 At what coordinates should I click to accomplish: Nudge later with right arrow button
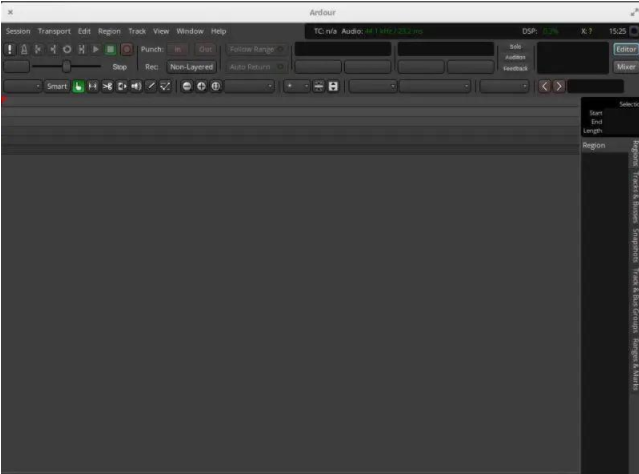559,86
